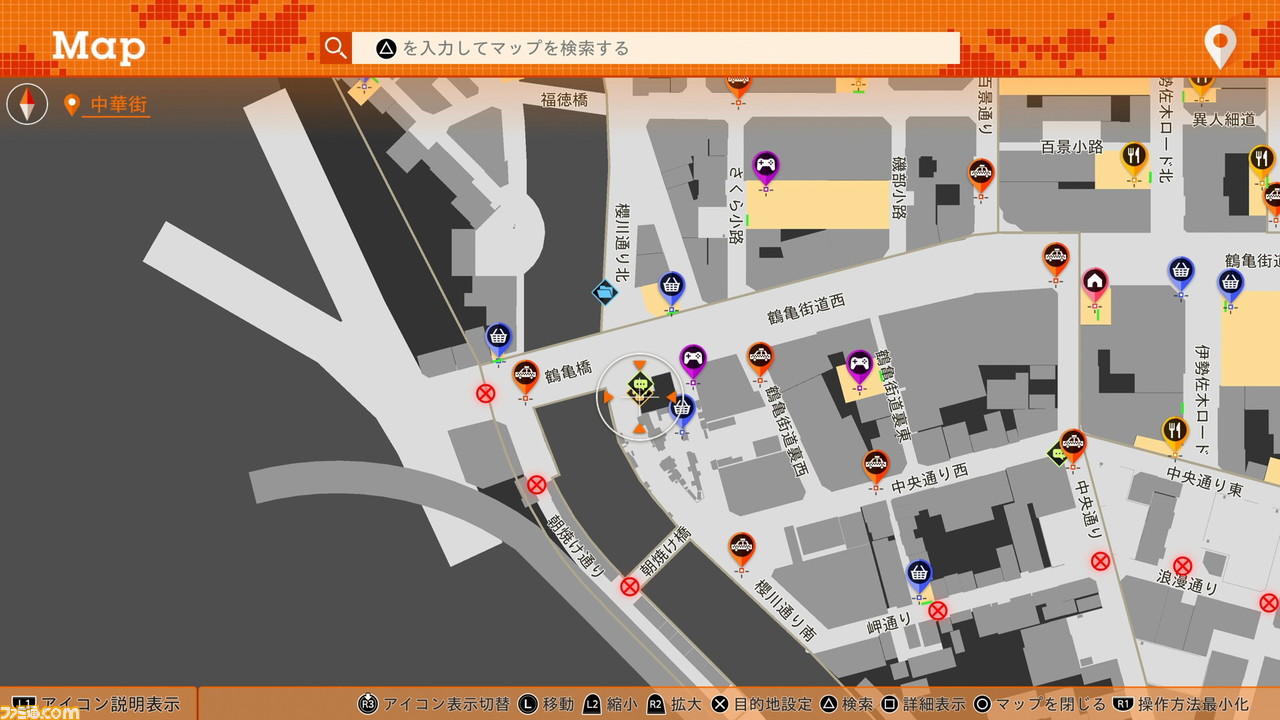Toggle 操作方法最小化 minimize controls
This screenshot has height=720, width=1280.
point(1182,704)
